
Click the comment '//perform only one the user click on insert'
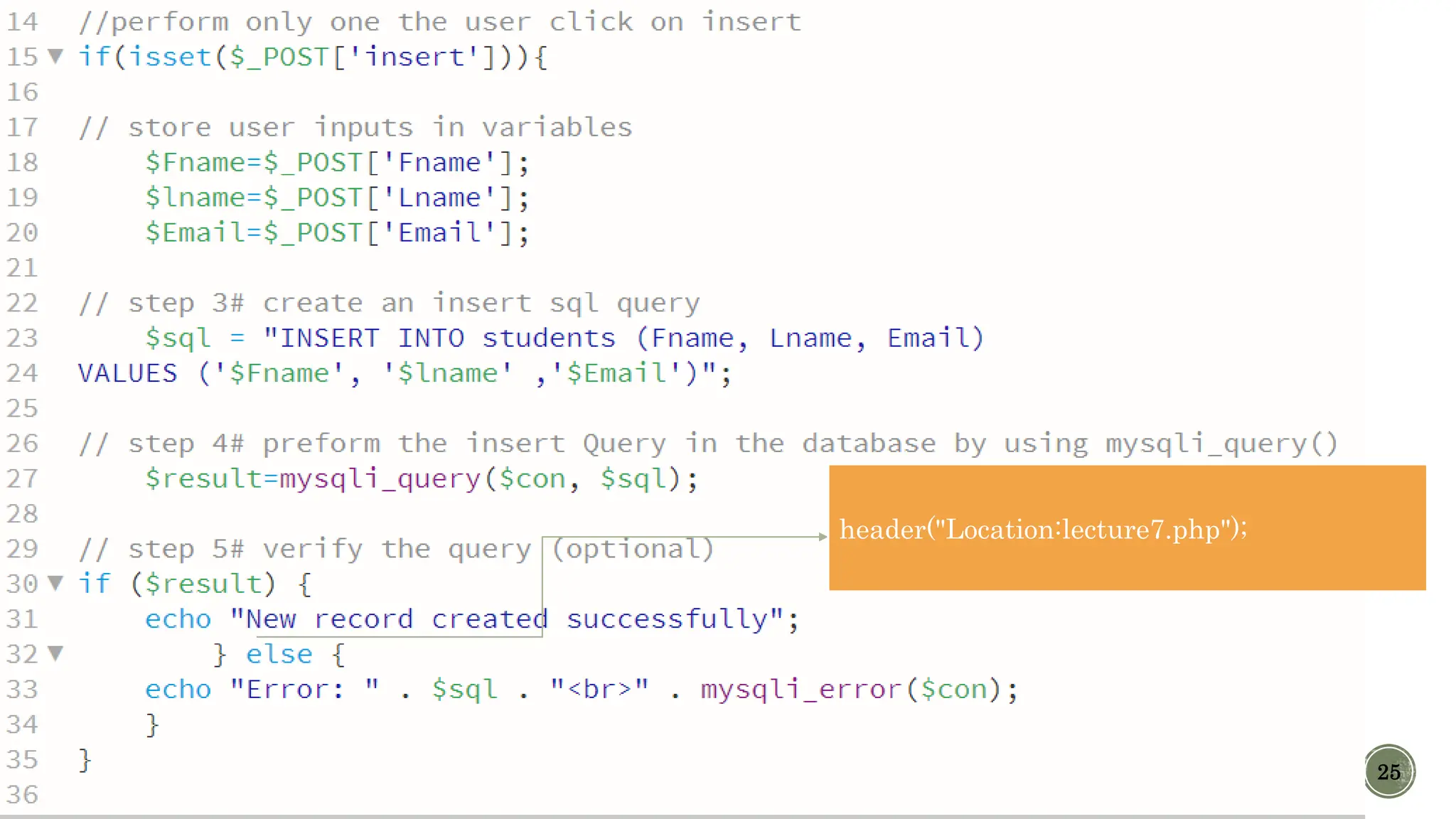(x=440, y=22)
